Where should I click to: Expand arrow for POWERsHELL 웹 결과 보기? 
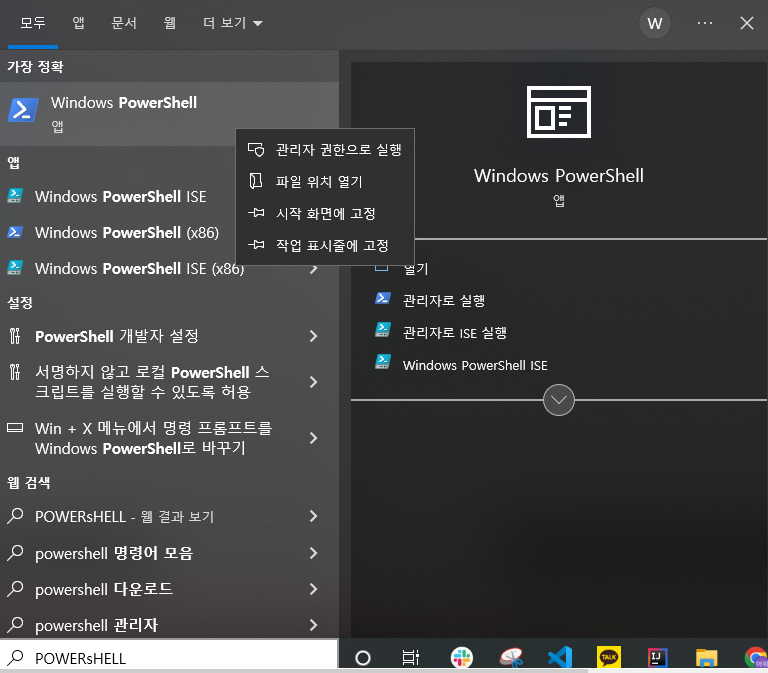[313, 516]
